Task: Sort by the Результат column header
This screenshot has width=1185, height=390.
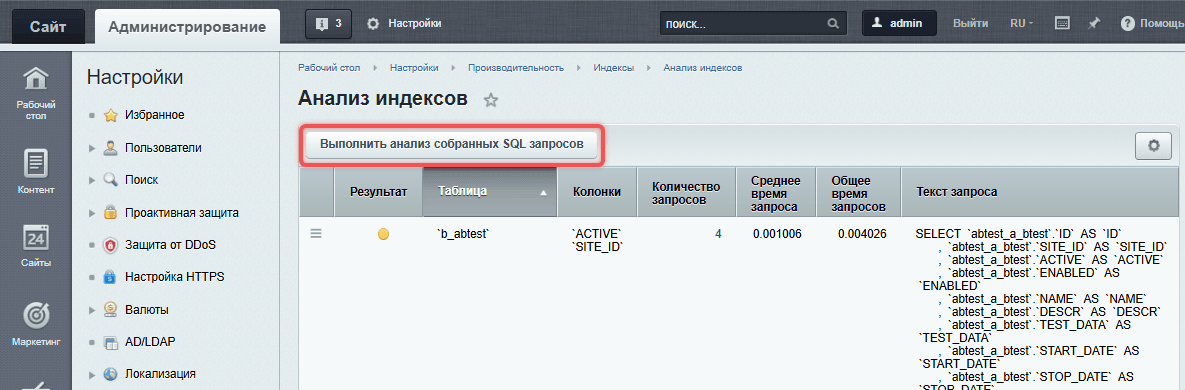Action: pos(379,192)
